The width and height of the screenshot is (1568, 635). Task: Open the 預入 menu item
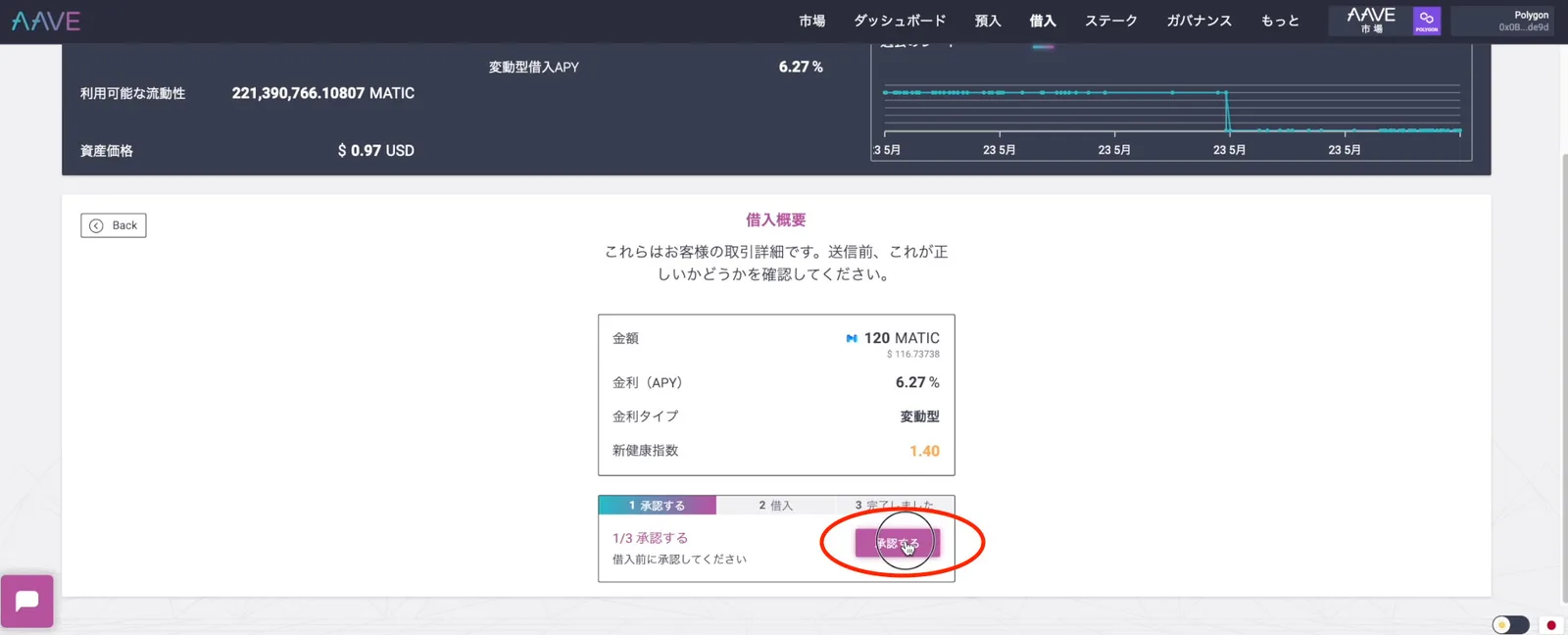[x=988, y=21]
